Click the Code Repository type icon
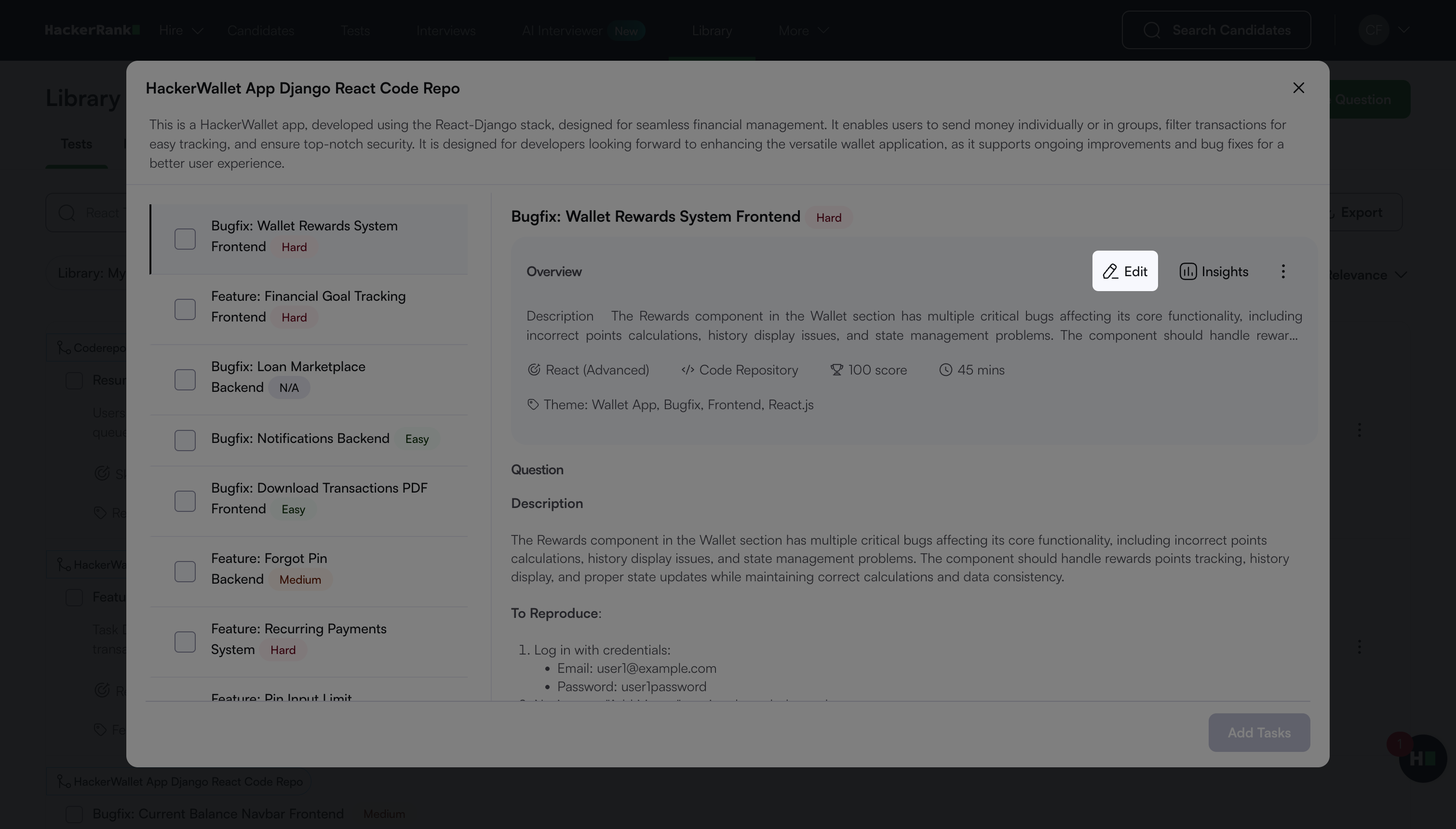The image size is (1456, 829). click(x=688, y=370)
